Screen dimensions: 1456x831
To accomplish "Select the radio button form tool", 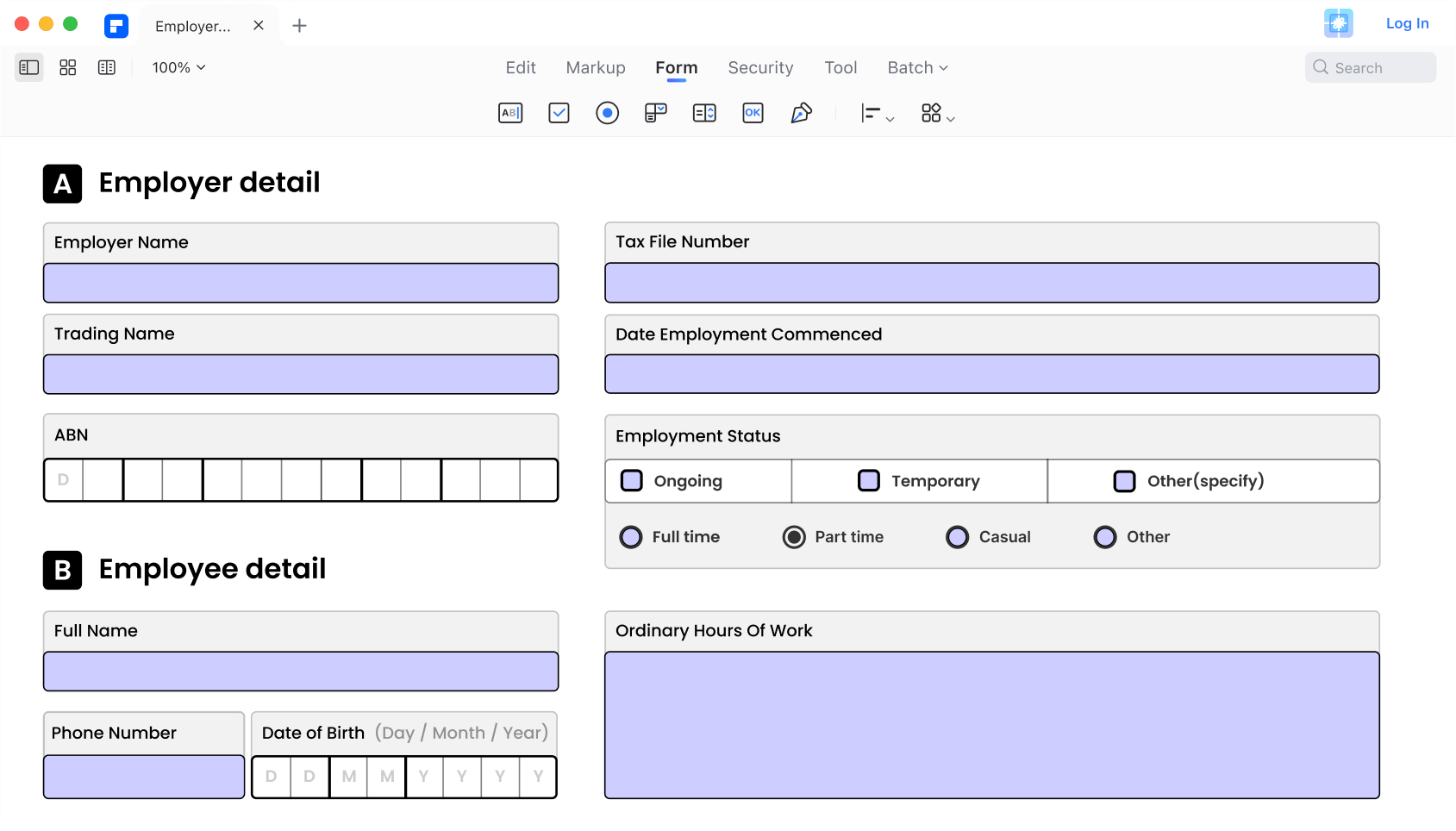I will [607, 113].
